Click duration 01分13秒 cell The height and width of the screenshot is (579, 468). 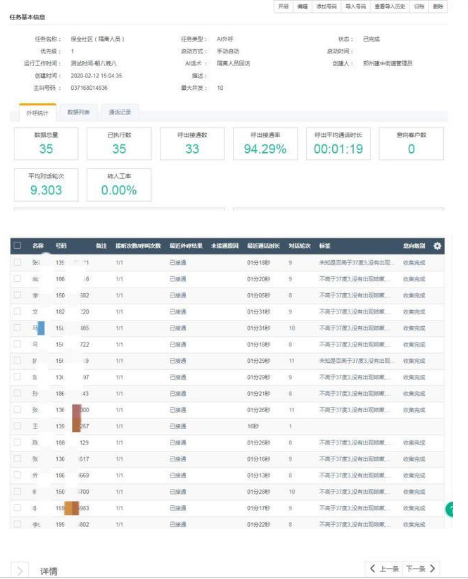[259, 476]
